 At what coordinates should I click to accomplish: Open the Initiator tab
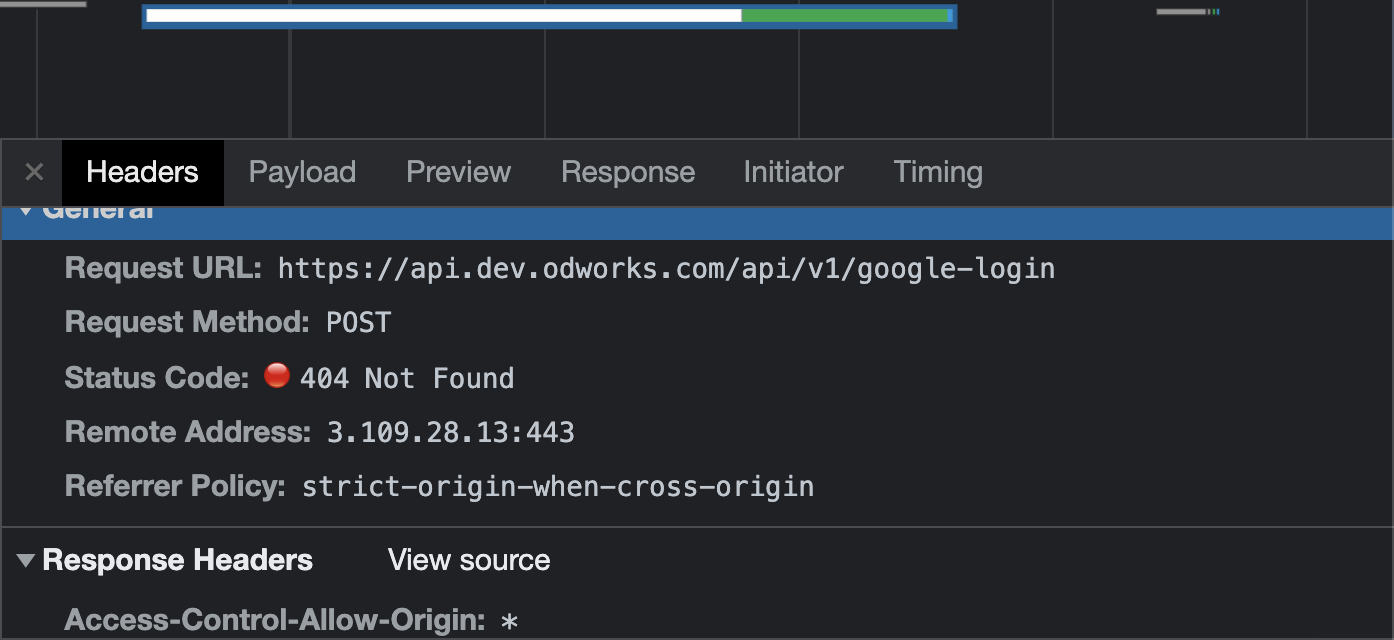coord(793,172)
